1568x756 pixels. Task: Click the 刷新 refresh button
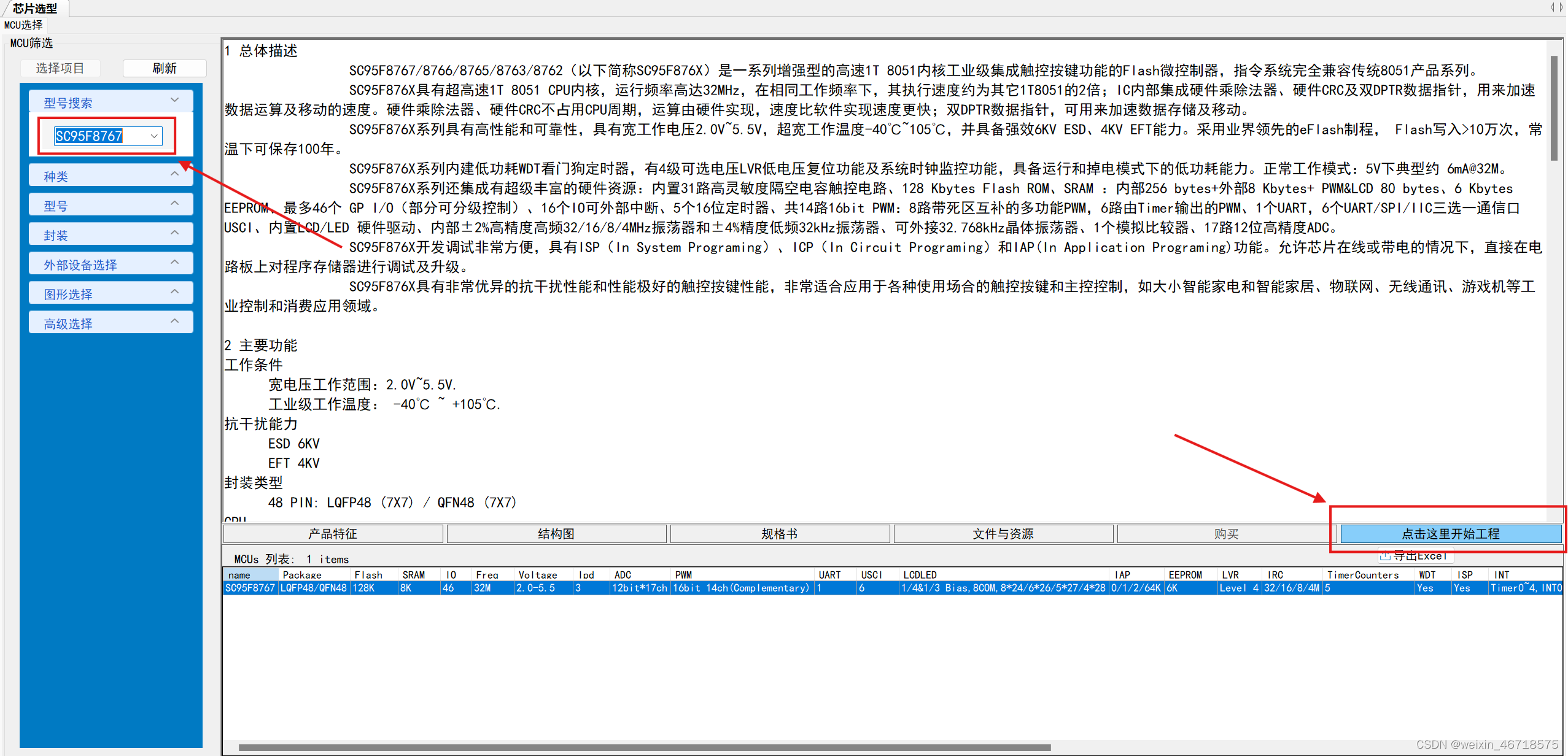[164, 68]
